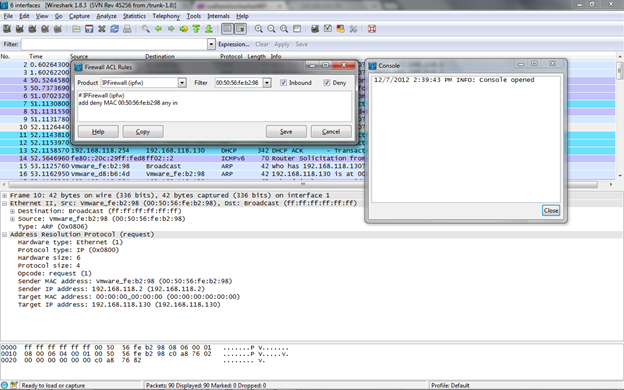Open the Product dropdown in Firewall ACL Rules
The width and height of the screenshot is (624, 390).
182,83
